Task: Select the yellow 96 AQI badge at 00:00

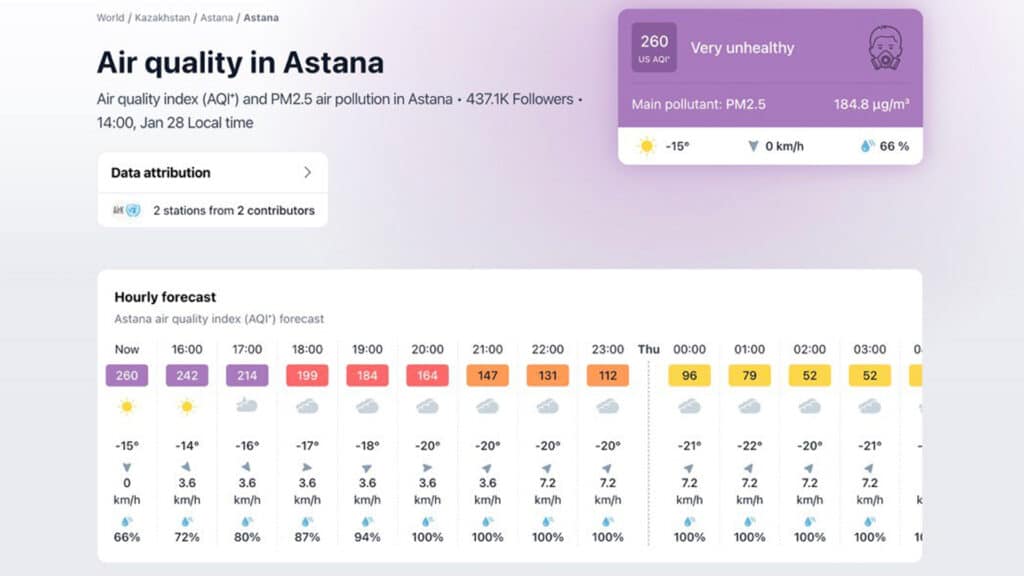Action: pyautogui.click(x=689, y=376)
